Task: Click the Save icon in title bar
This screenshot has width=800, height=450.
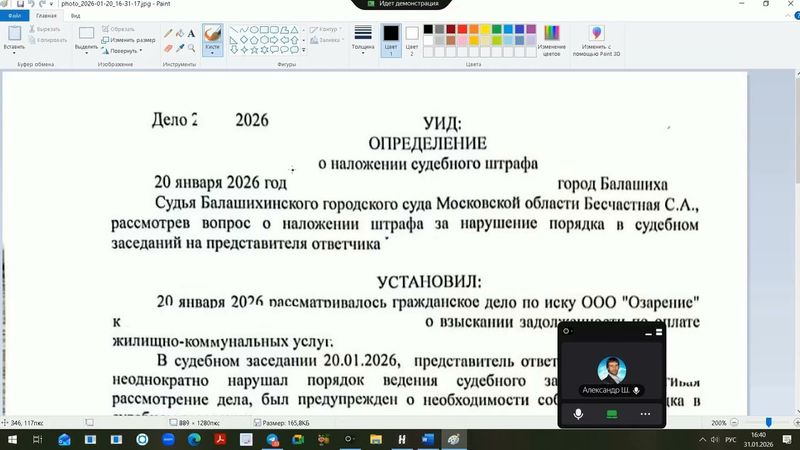Action: (x=20, y=4)
